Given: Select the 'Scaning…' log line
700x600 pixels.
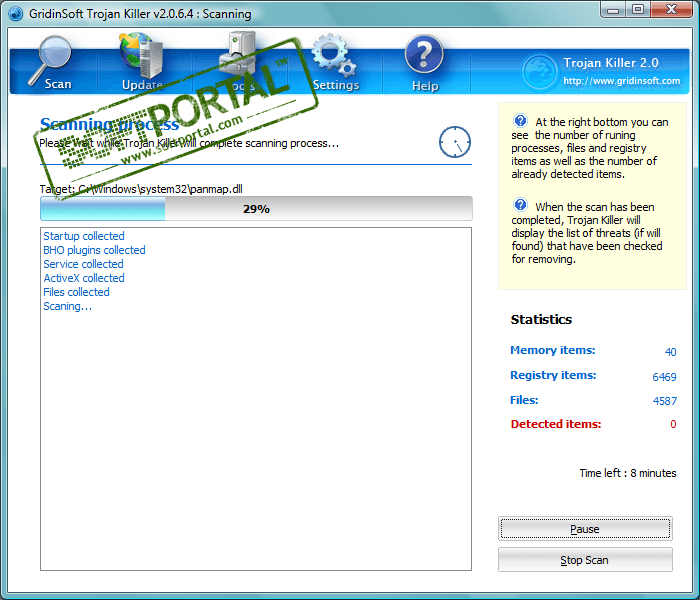Looking at the screenshot, I should [67, 306].
